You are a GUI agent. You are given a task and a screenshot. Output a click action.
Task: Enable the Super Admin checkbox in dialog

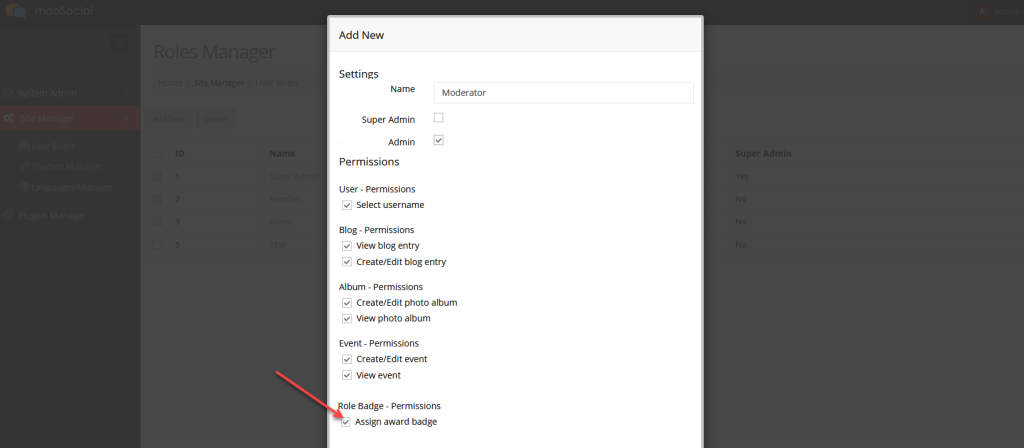[439, 118]
